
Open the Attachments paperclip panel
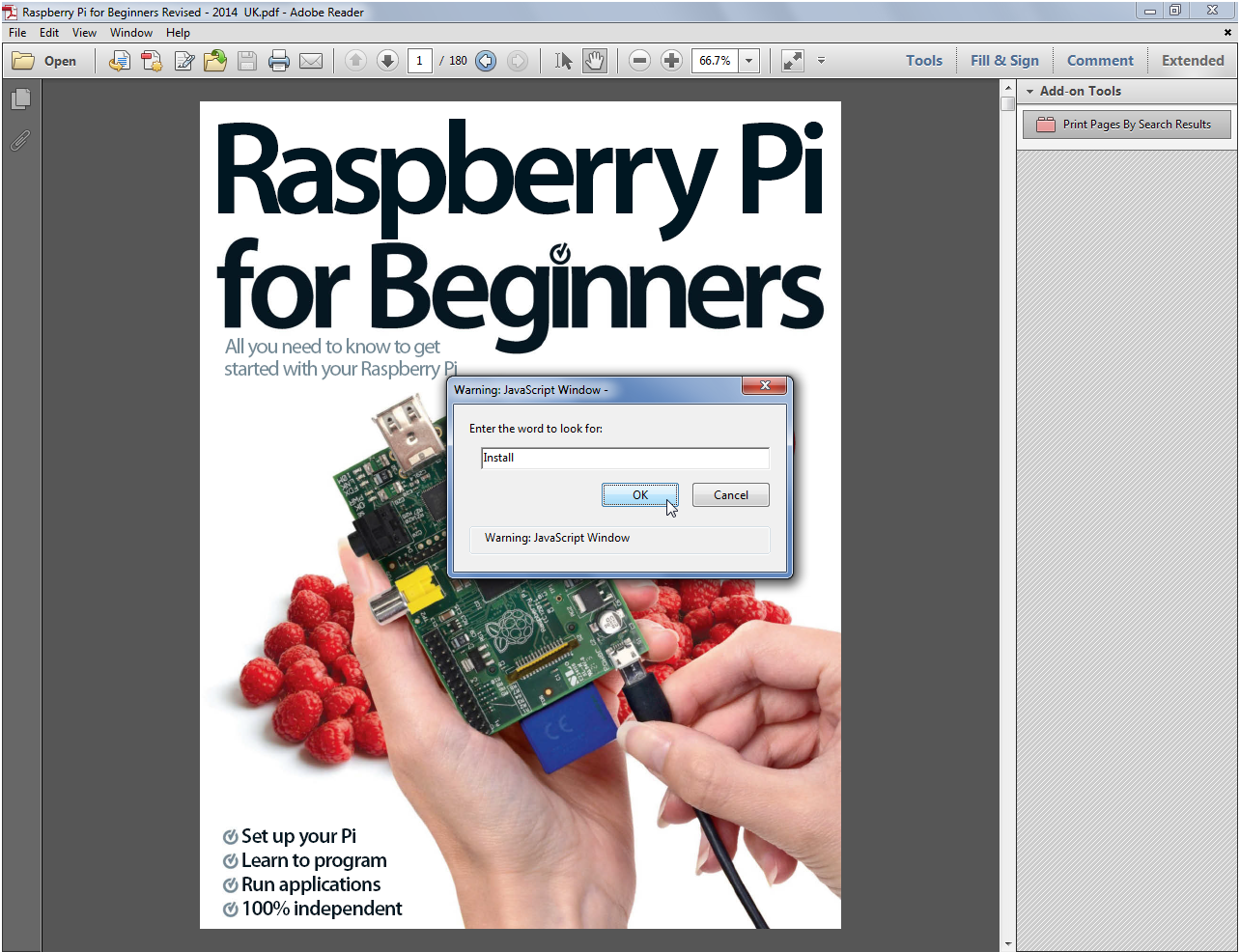point(20,141)
